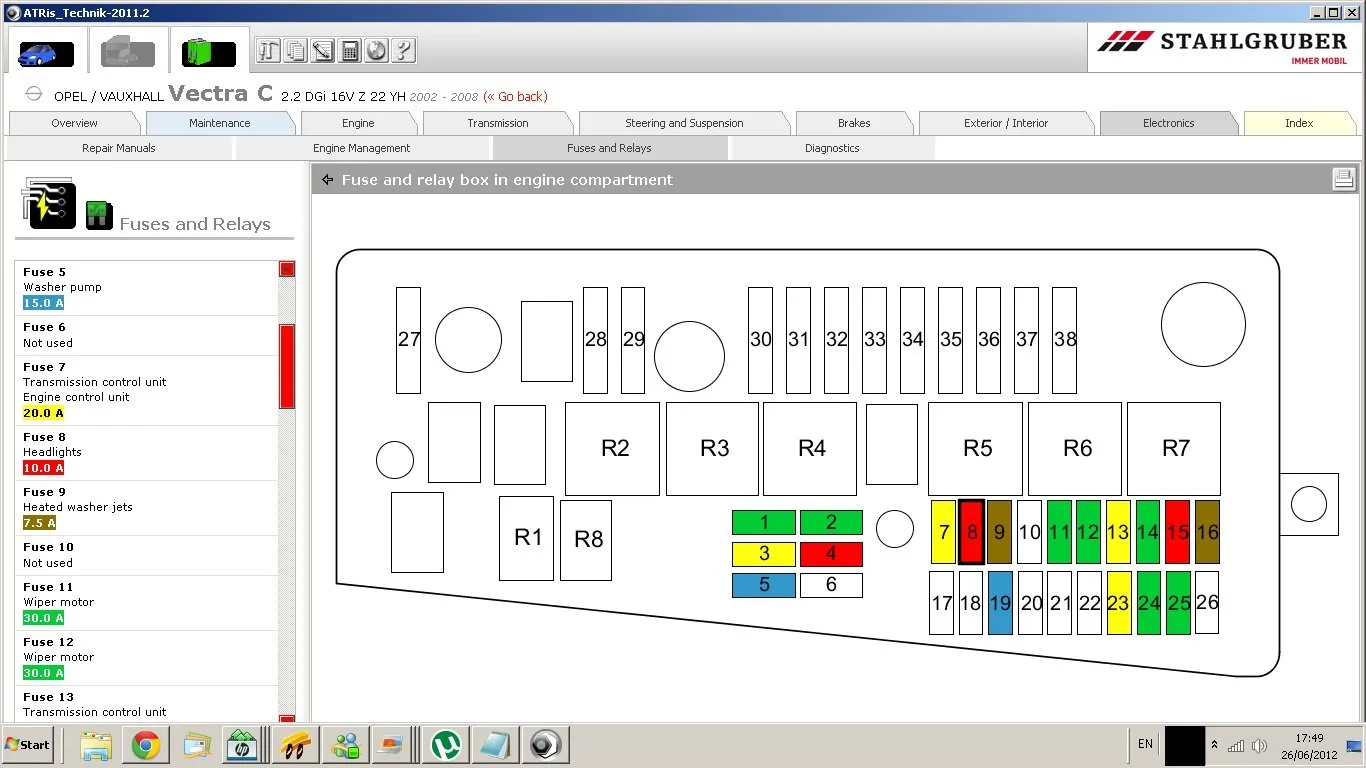Viewport: 1366px width, 768px height.
Task: Click the Start button
Action: tap(28, 745)
